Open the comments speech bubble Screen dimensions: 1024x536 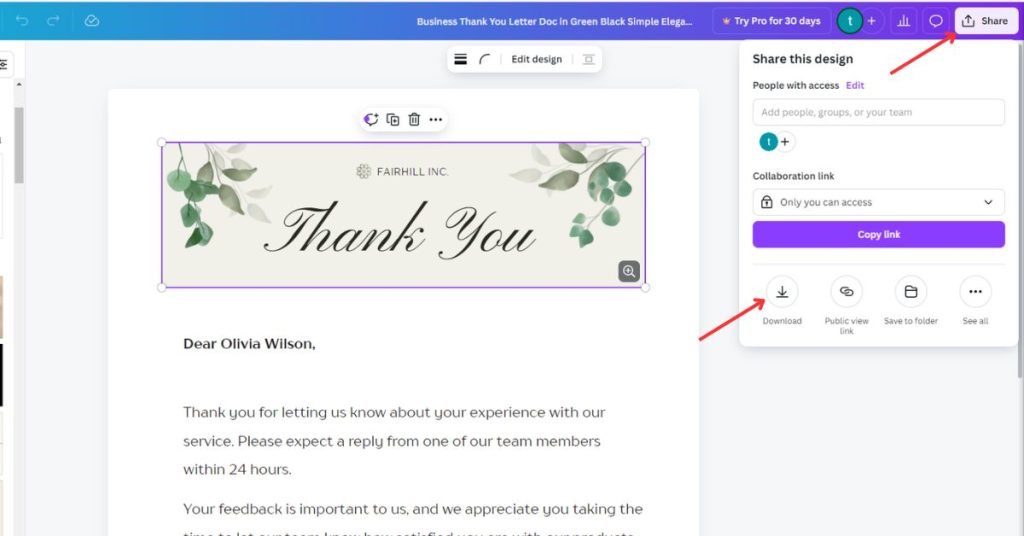point(936,21)
